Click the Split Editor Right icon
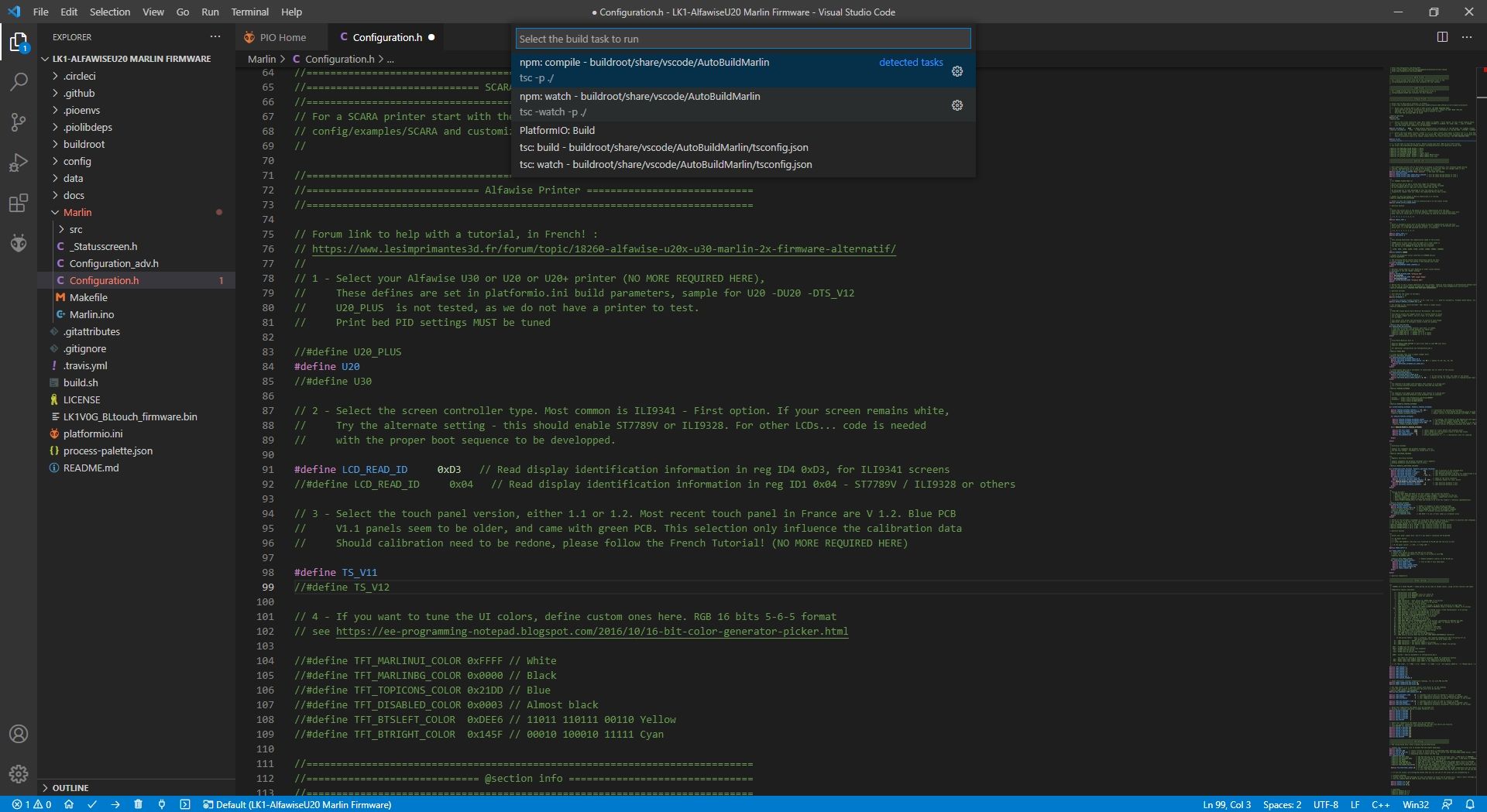Image resolution: width=1487 pixels, height=812 pixels. 1442,37
